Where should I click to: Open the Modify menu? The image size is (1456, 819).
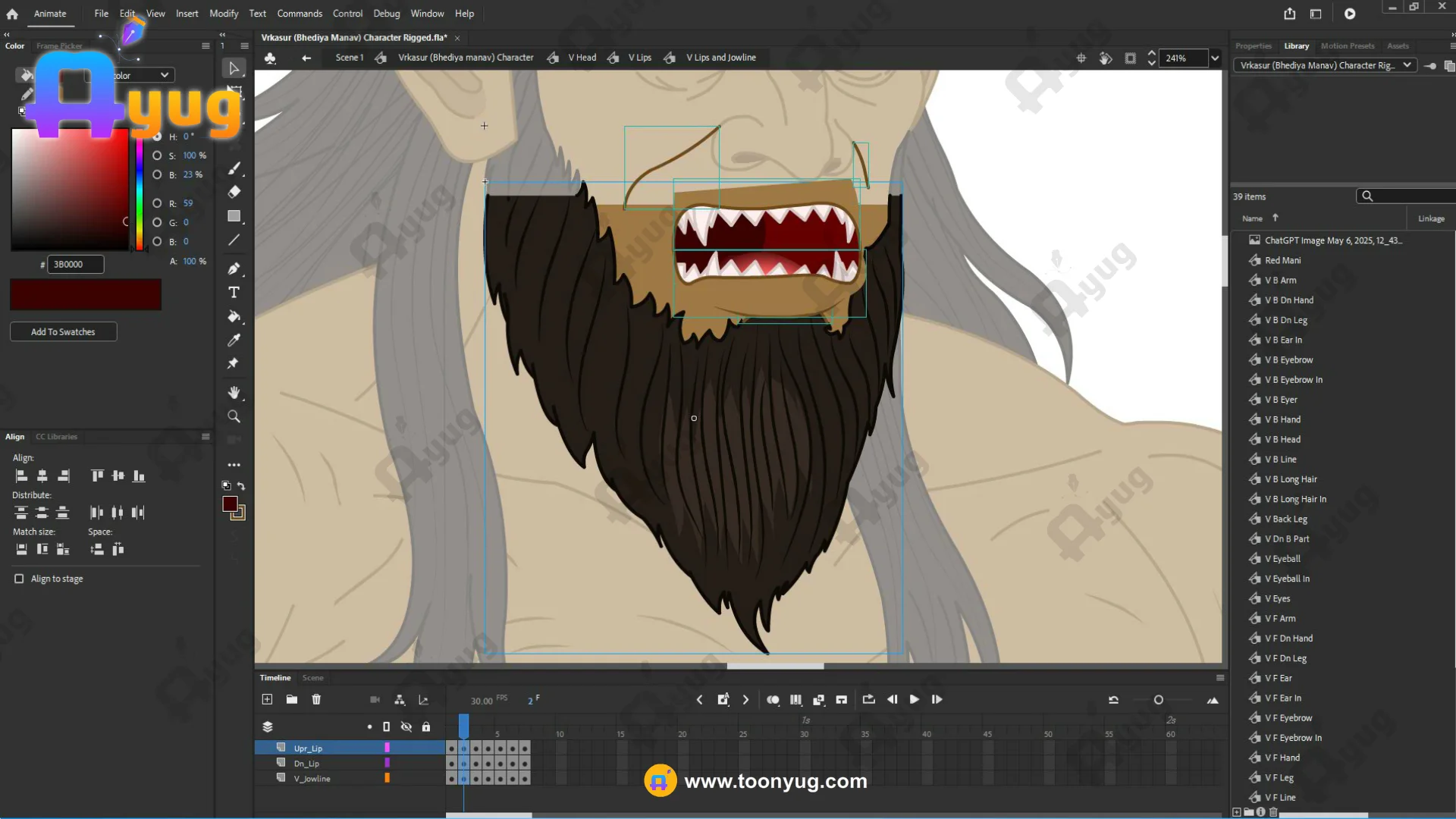(223, 14)
